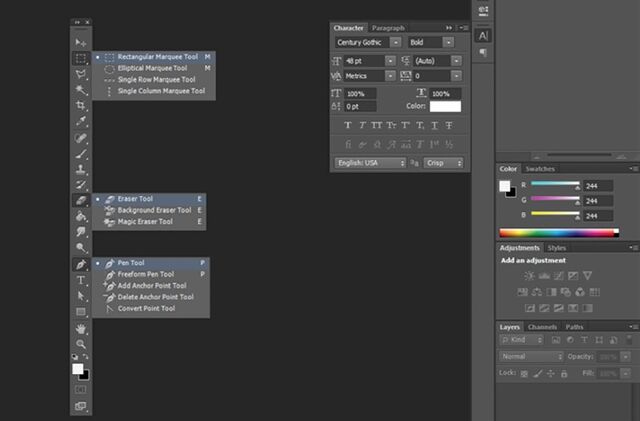Add Brightness/Contrast adjustment

529,276
